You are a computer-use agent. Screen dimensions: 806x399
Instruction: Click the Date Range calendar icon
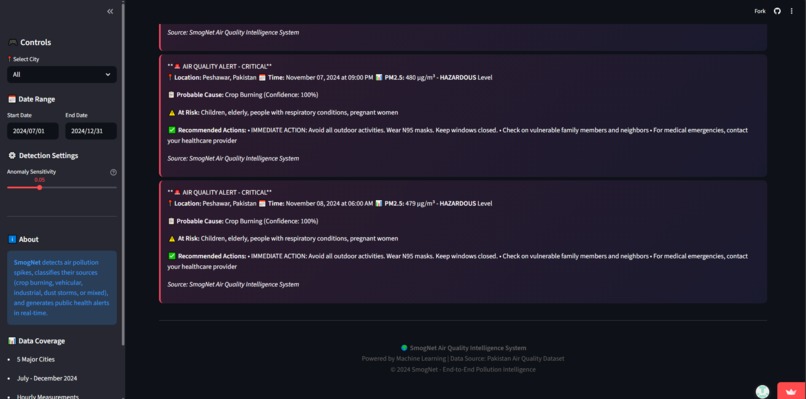point(12,99)
